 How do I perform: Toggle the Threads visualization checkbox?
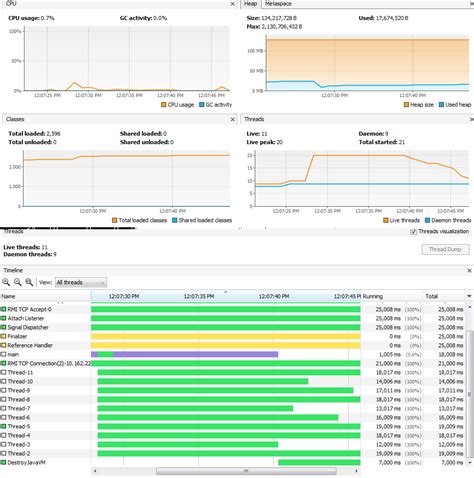413,232
